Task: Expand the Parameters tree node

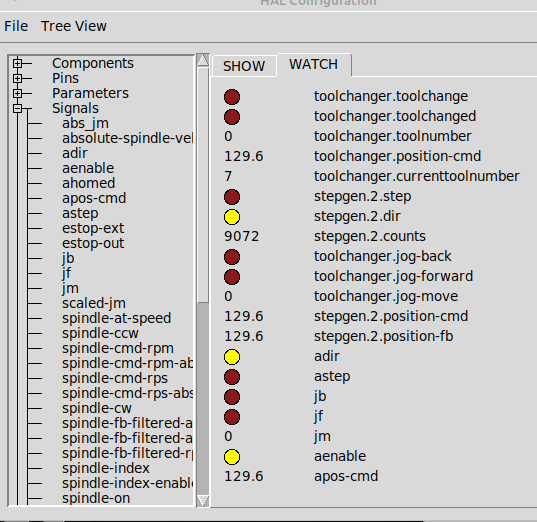Action: (x=17, y=94)
